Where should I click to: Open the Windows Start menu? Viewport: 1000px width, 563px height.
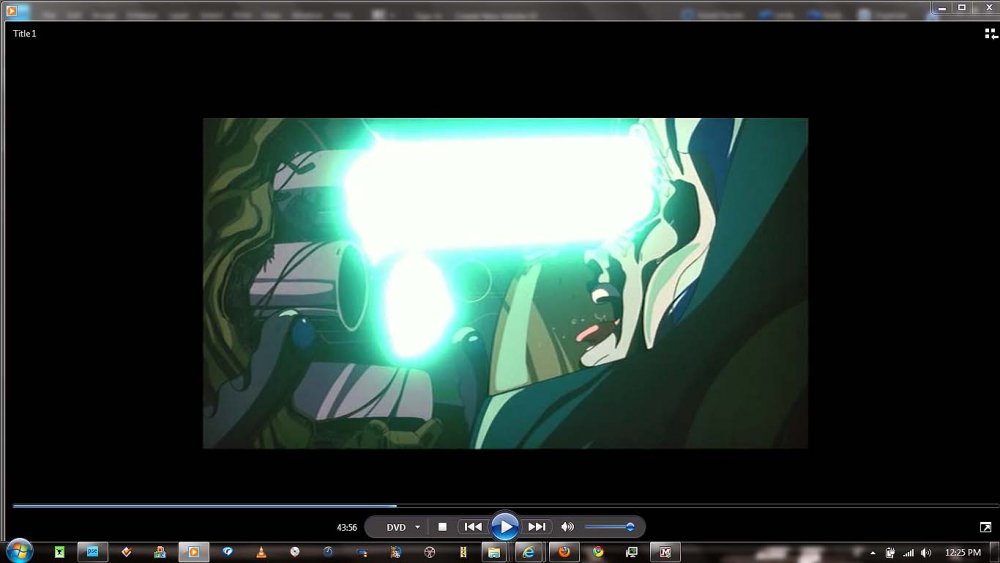click(19, 551)
